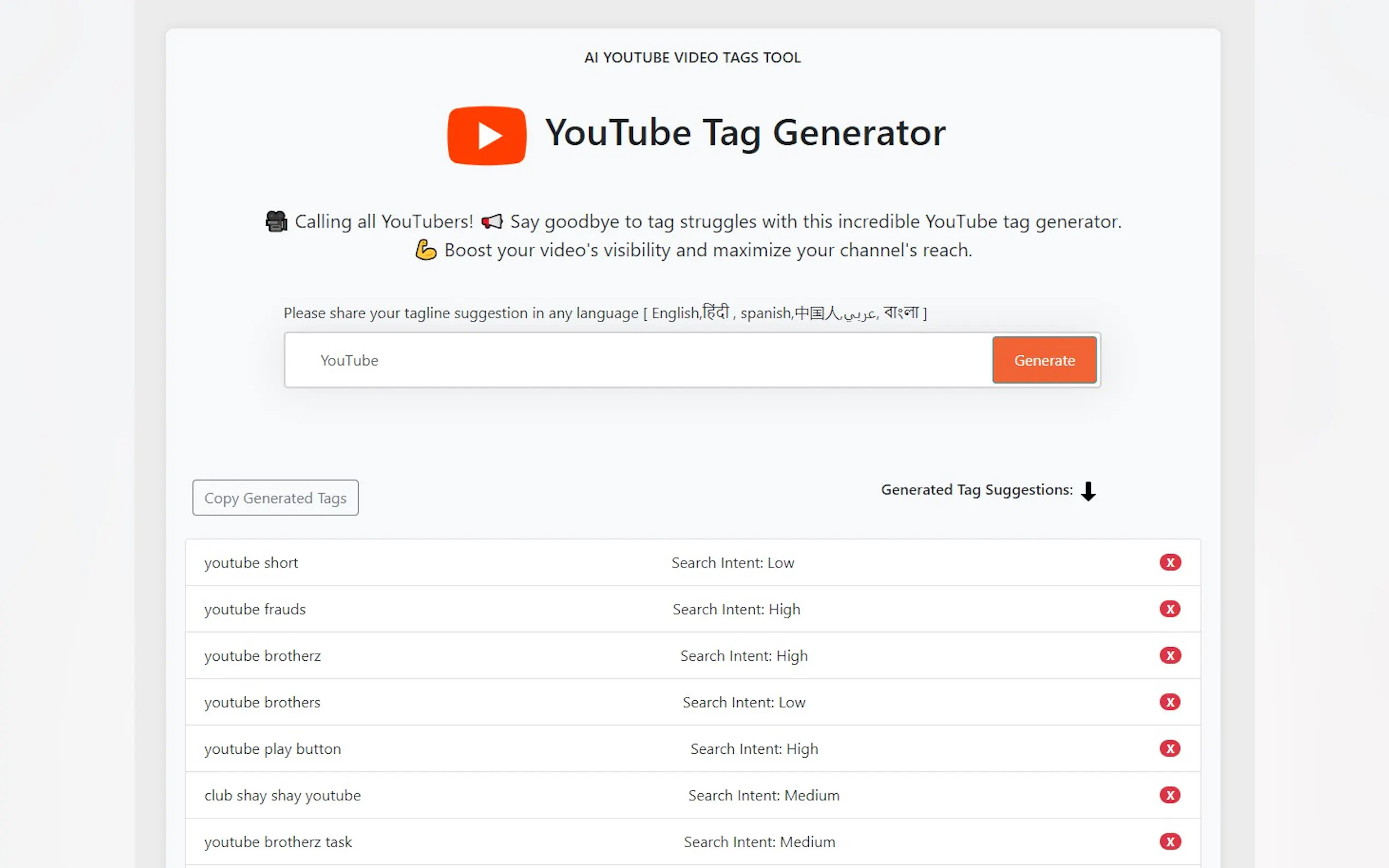Select the "club shay shay youtube" tag text
This screenshot has width=1389, height=868.
pos(282,795)
